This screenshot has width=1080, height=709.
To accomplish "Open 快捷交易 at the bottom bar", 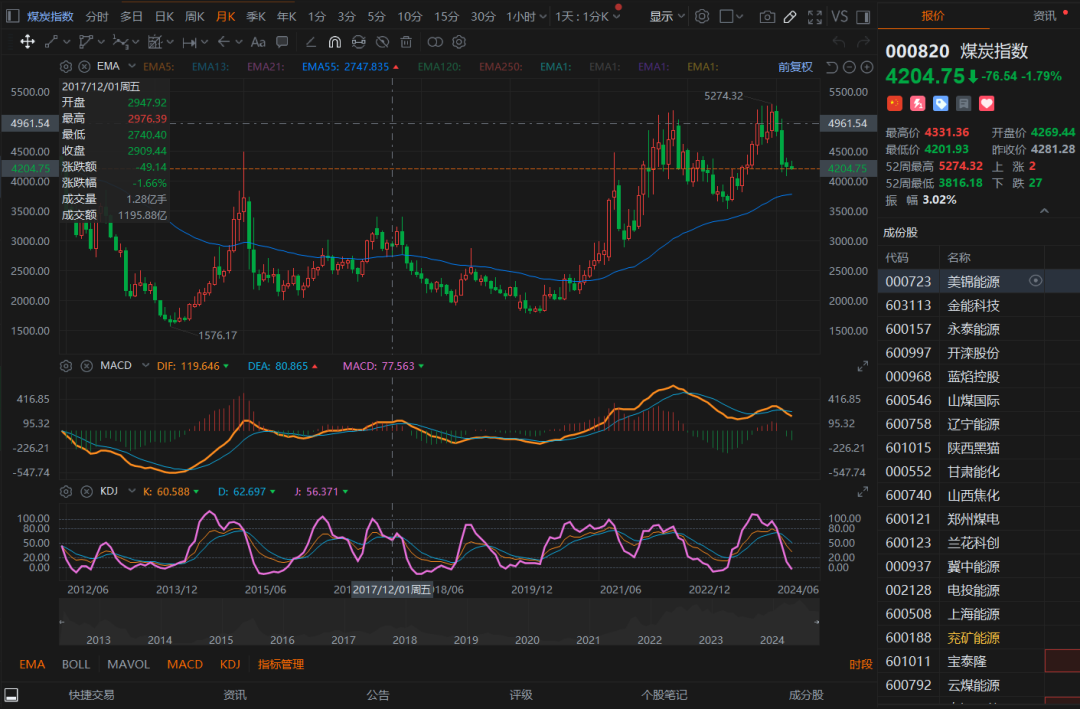I will click(x=91, y=695).
